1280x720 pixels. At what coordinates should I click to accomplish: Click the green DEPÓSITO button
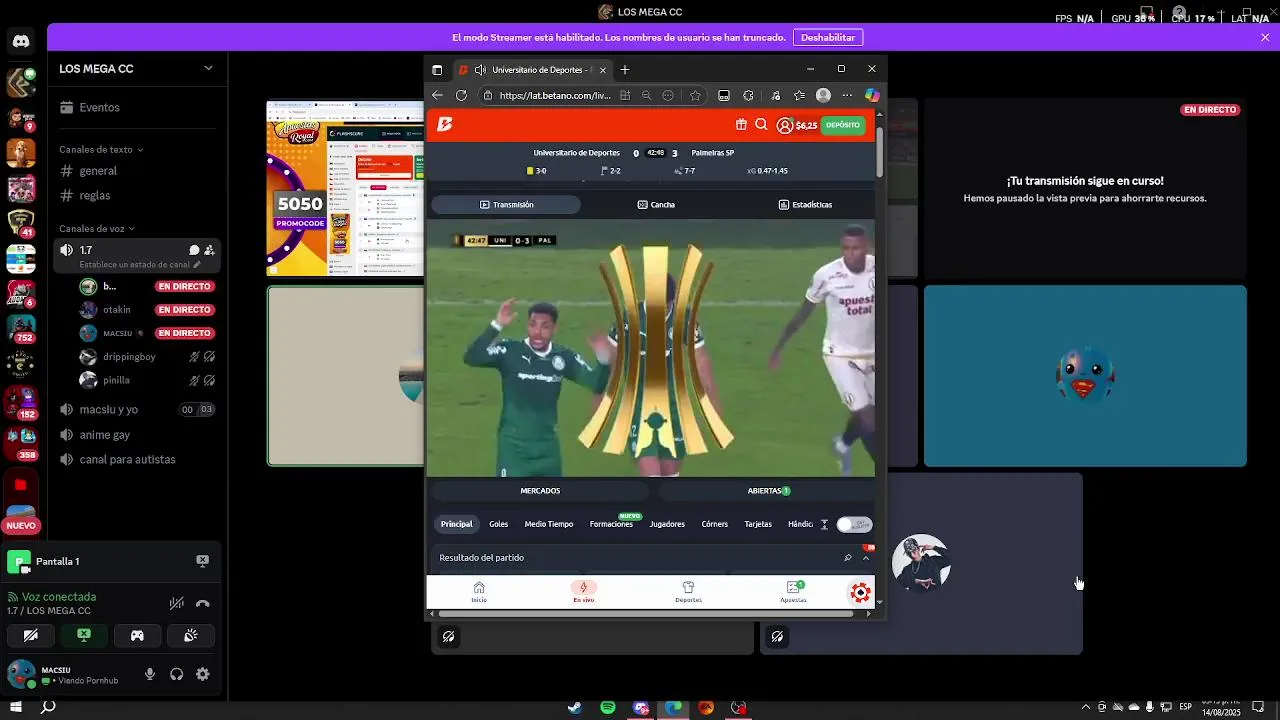(x=843, y=125)
